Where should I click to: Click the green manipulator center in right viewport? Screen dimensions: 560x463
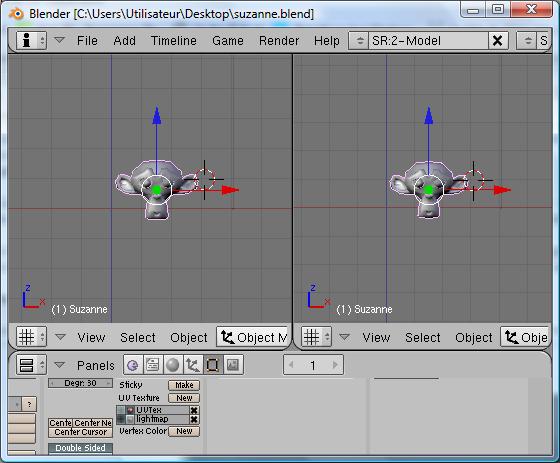coord(429,190)
